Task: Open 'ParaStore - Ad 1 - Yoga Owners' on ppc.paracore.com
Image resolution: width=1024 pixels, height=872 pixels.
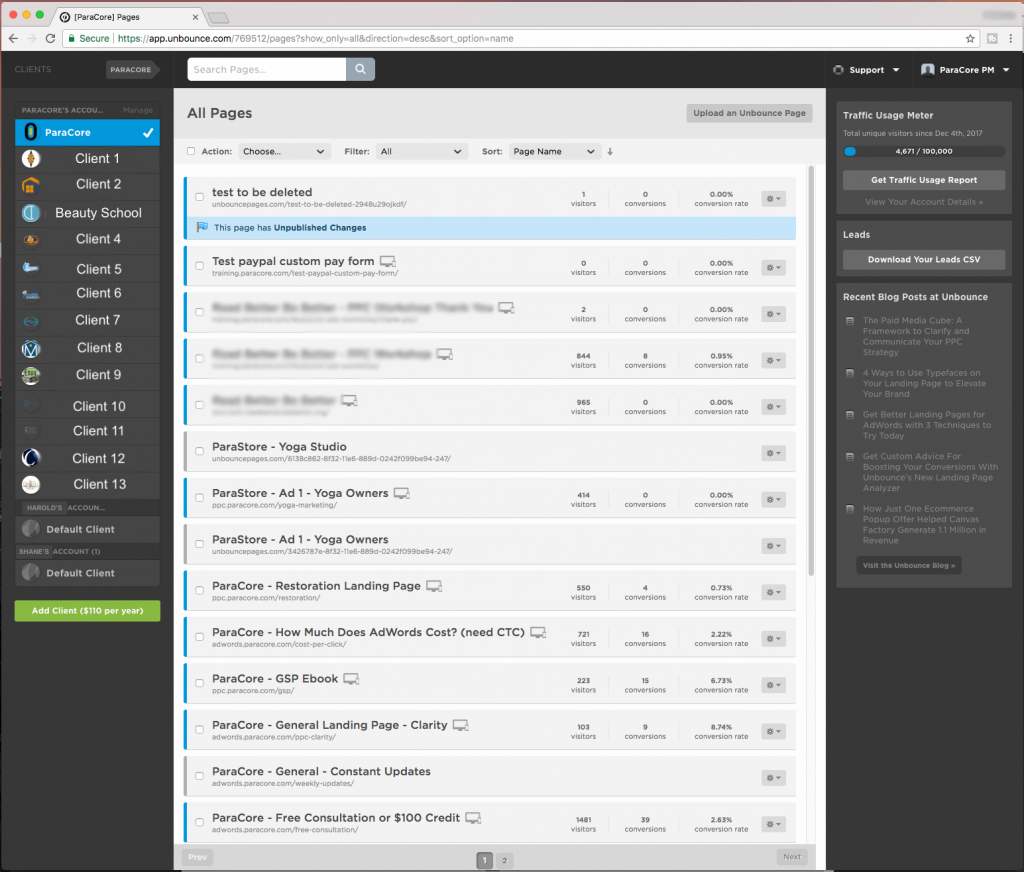Action: (300, 493)
